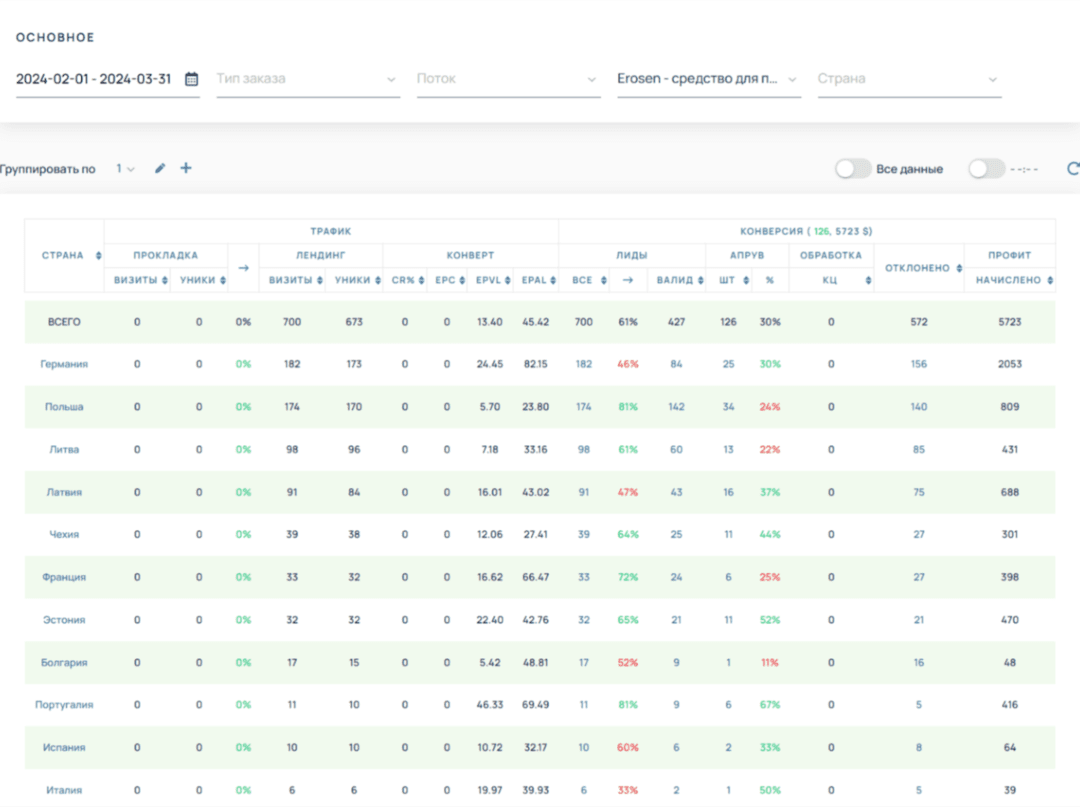The height and width of the screenshot is (808, 1080).
Task: Sort by СТРАНА column sort icon
Action: 98,256
